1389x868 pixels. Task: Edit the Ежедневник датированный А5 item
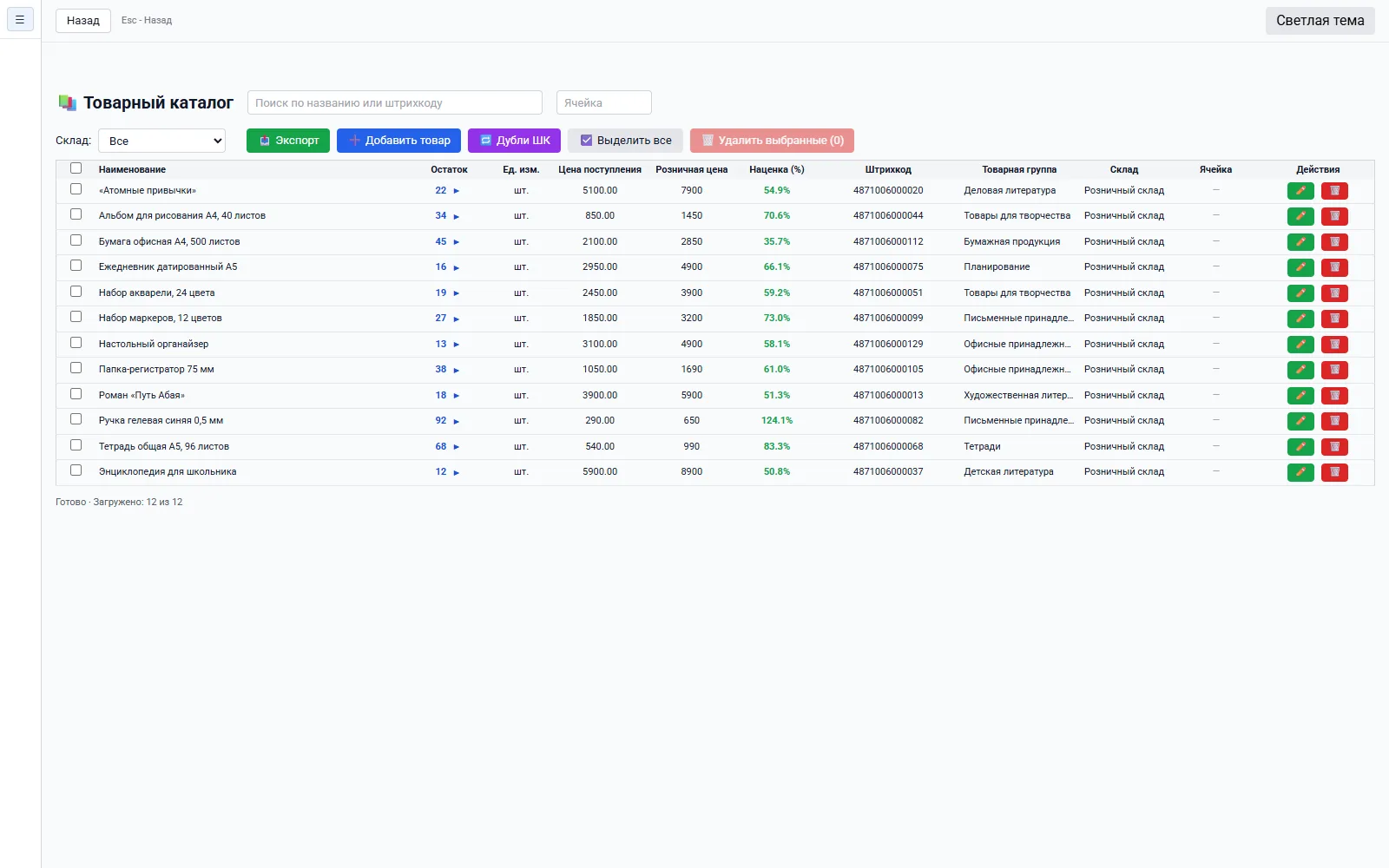[1300, 267]
